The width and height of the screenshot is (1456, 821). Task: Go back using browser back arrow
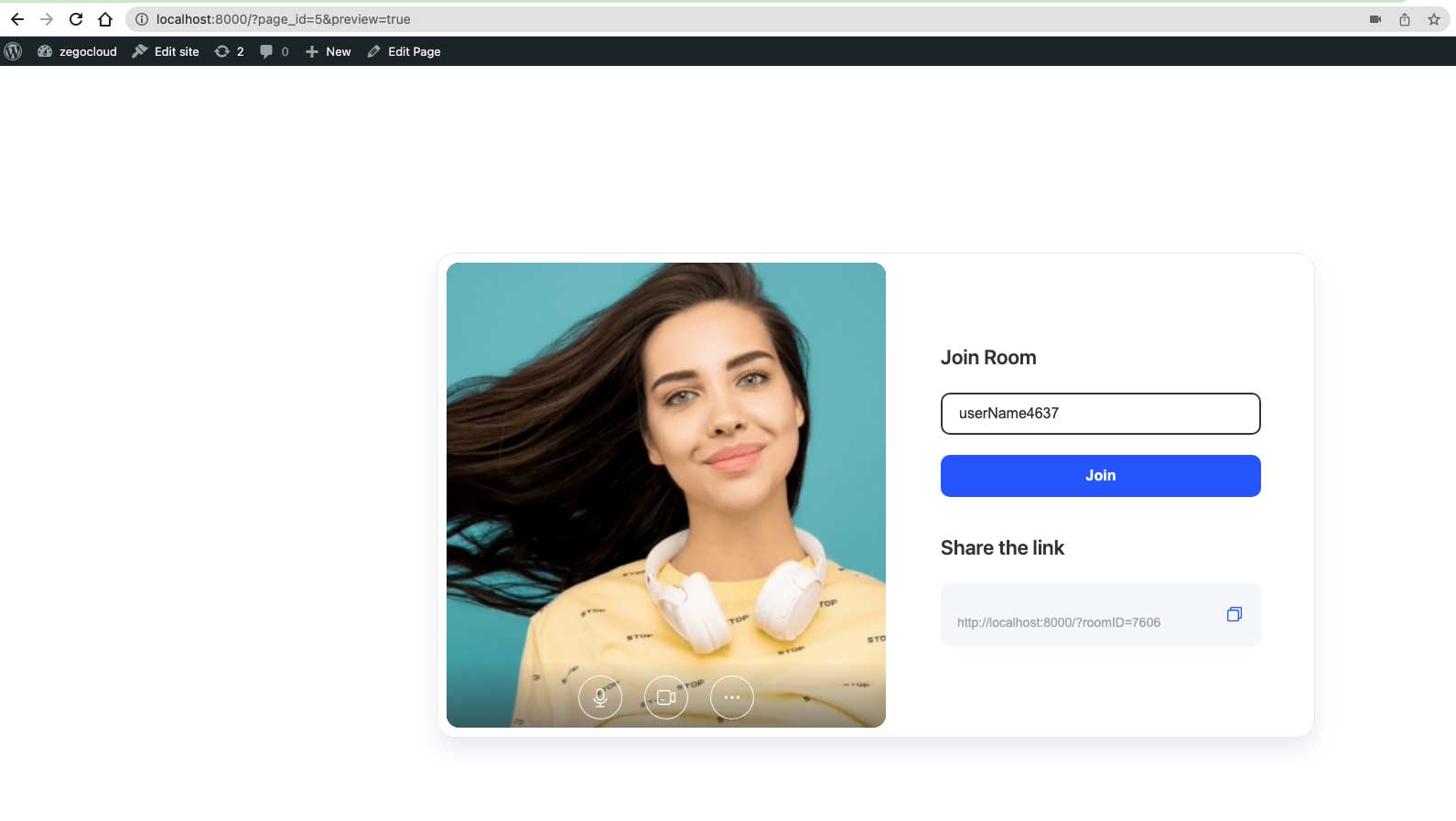click(17, 19)
